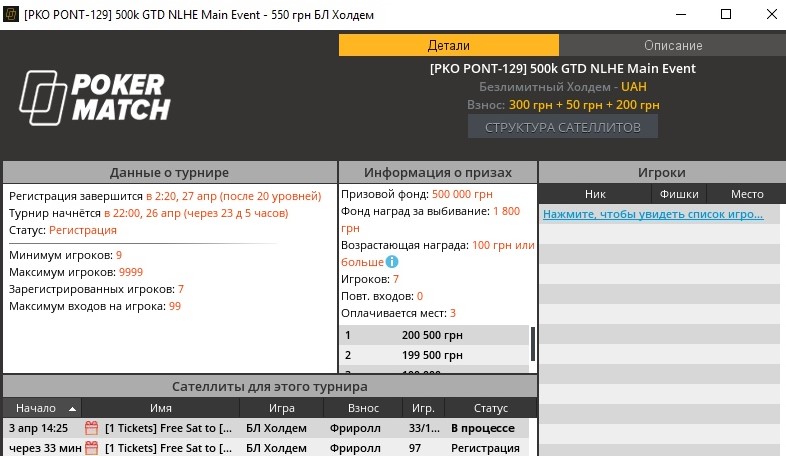Click the prize list scrollbar
Screen dimensions: 786x456
coord(532,343)
